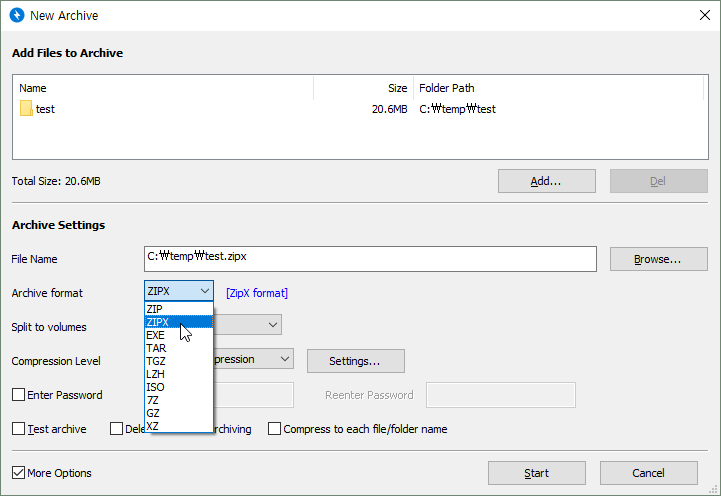Enable the Enter Password checkbox

(19, 395)
